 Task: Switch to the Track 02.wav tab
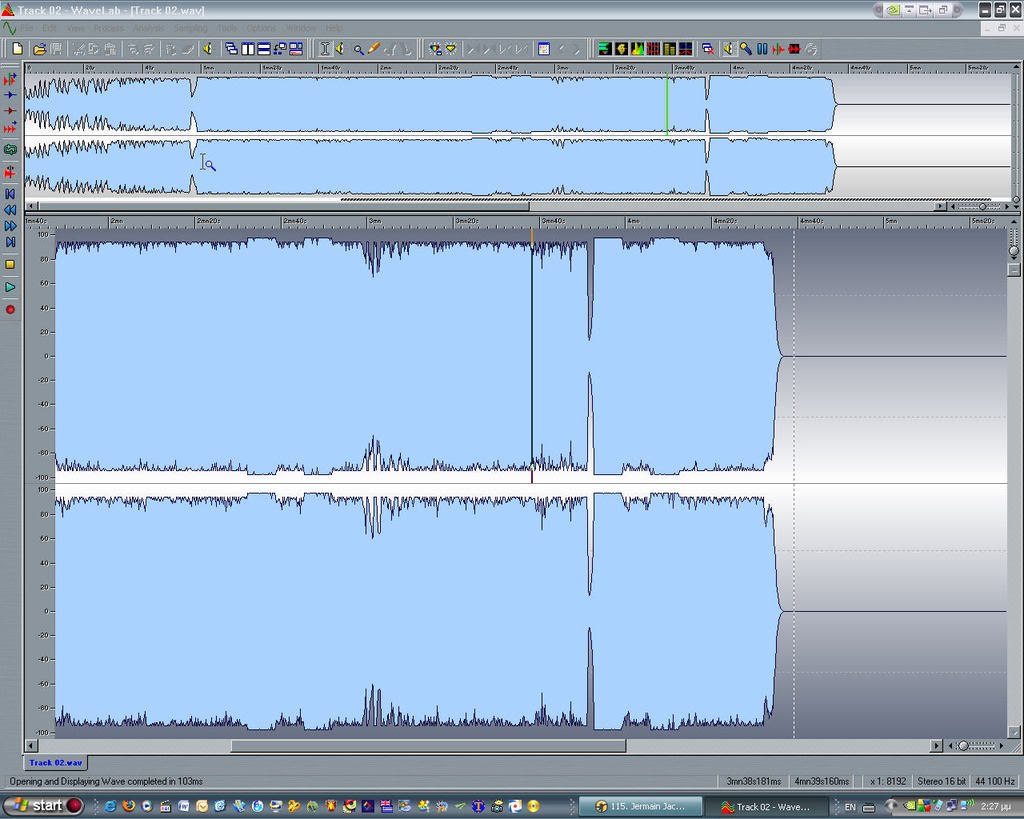pos(56,762)
